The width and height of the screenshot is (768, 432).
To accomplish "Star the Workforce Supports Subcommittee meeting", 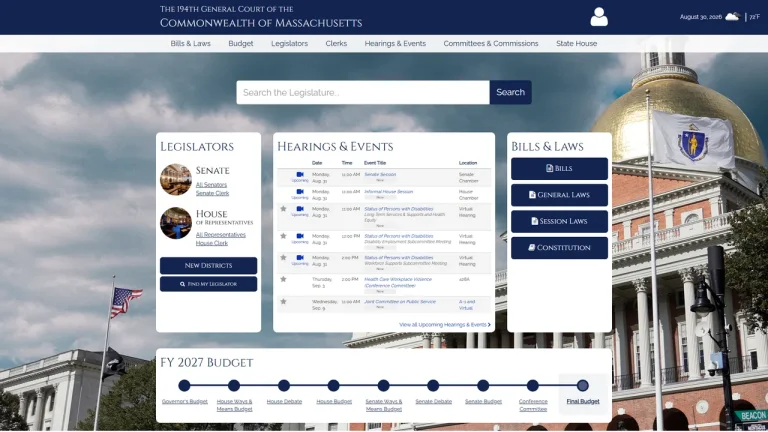I will click(x=283, y=257).
